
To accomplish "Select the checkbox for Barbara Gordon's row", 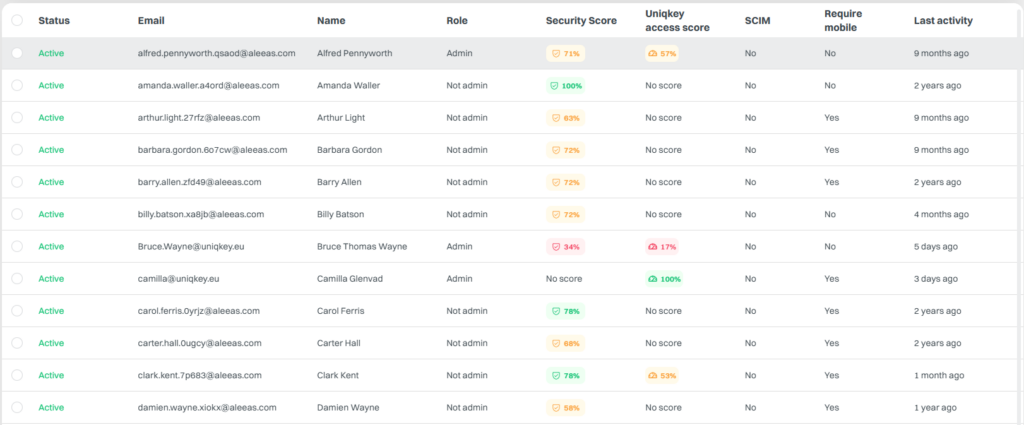I will 17,150.
